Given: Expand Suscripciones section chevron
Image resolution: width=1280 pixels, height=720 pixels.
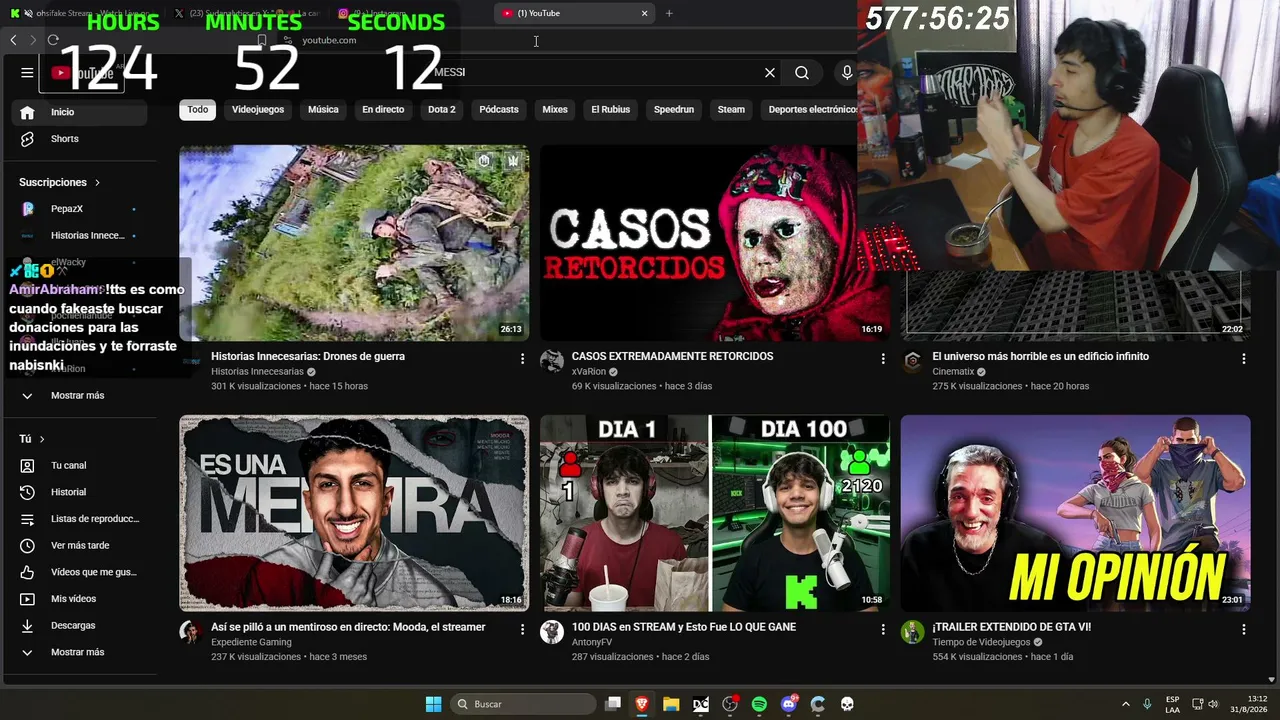Looking at the screenshot, I should [x=97, y=183].
